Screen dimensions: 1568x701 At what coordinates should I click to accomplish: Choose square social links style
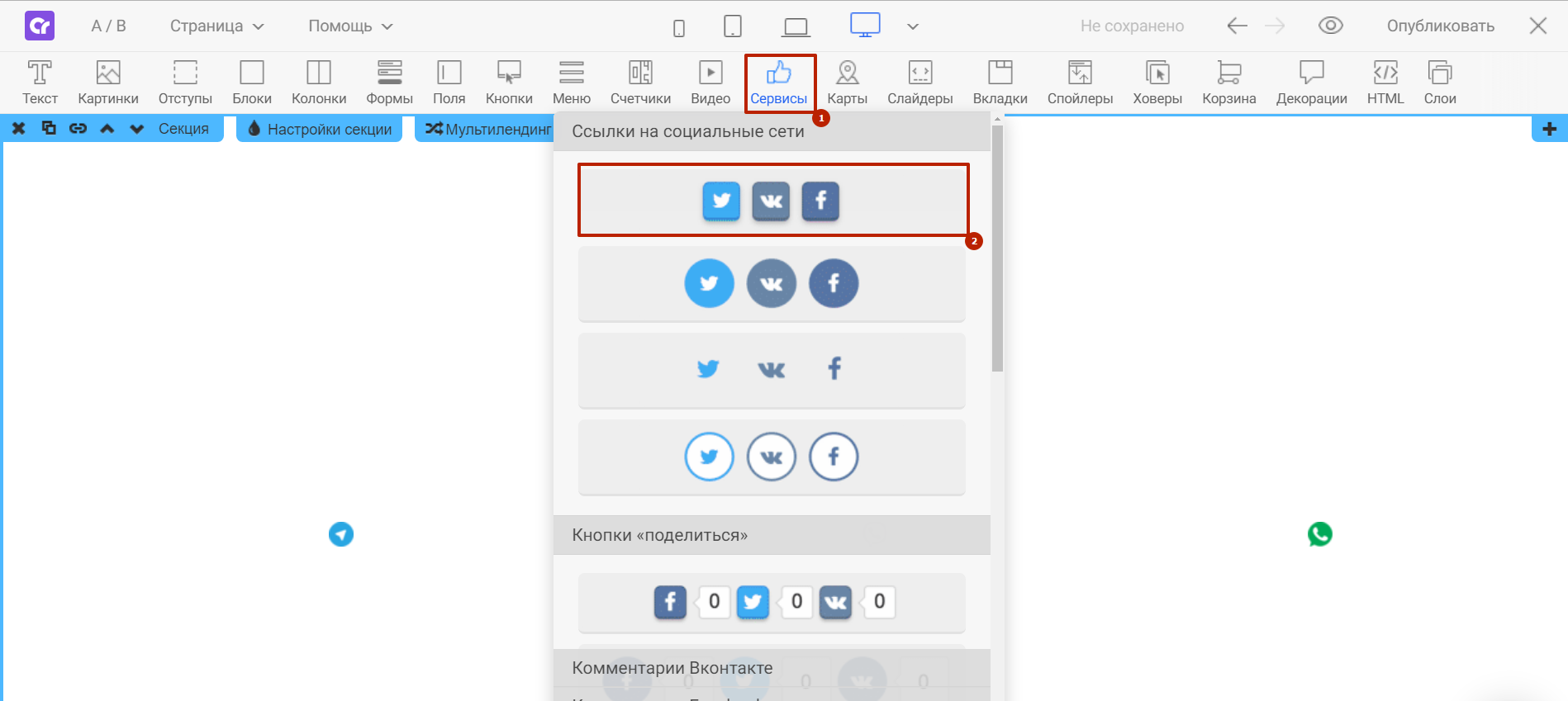point(772,201)
